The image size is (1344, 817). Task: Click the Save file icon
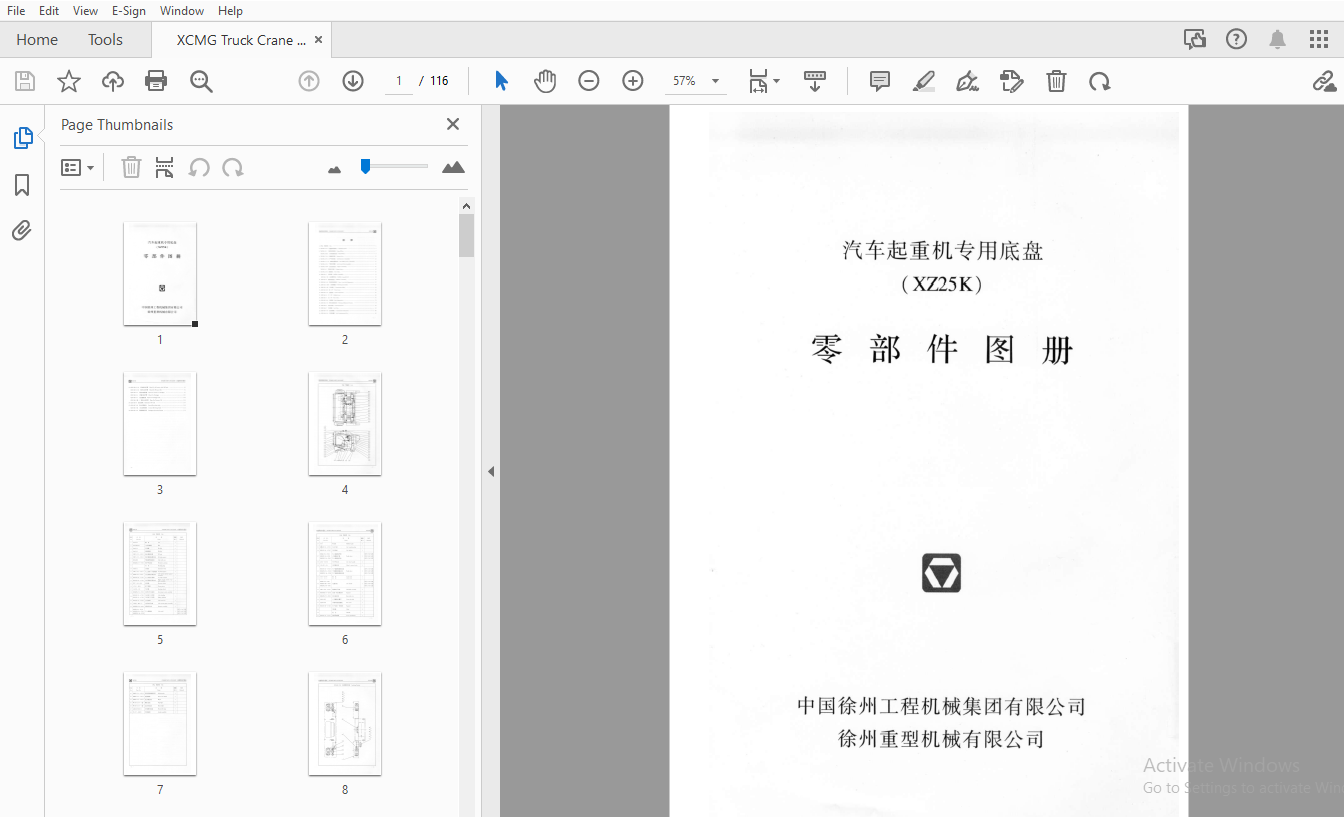click(x=25, y=81)
